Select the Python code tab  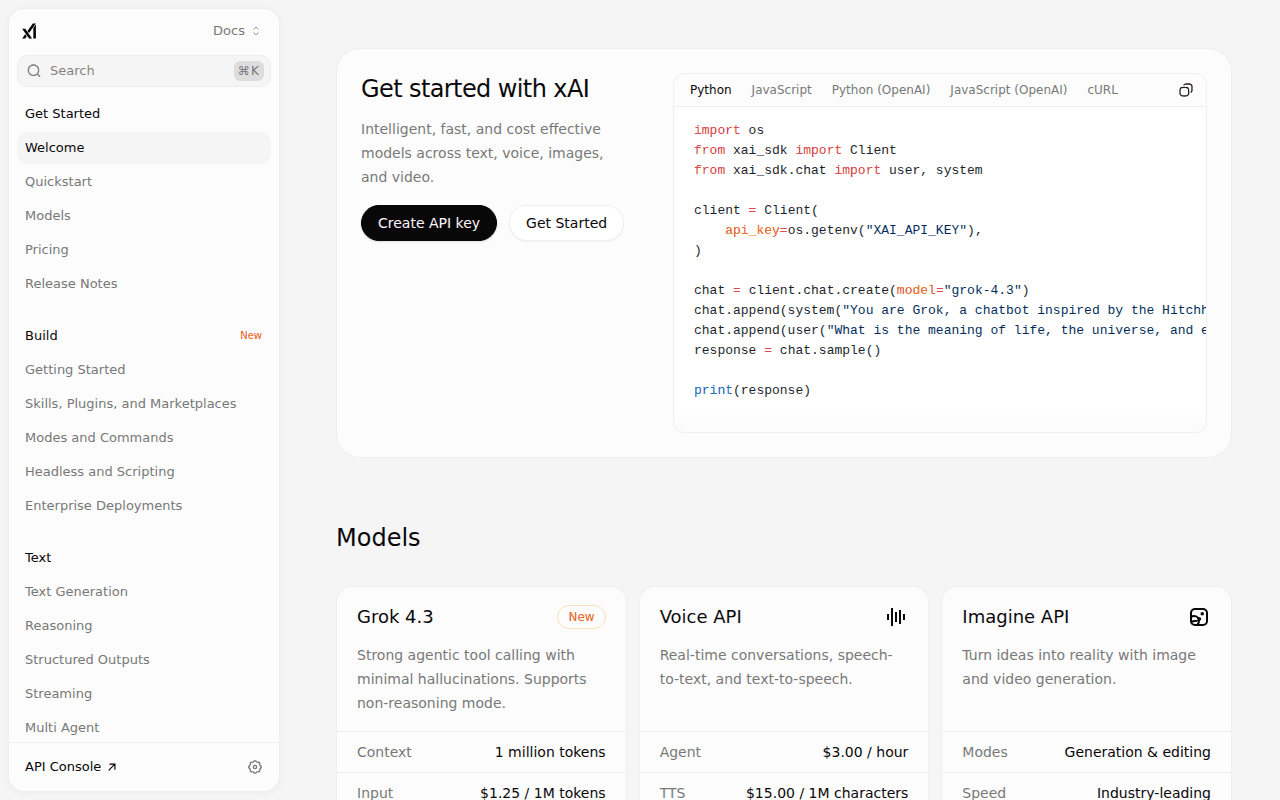tap(711, 90)
